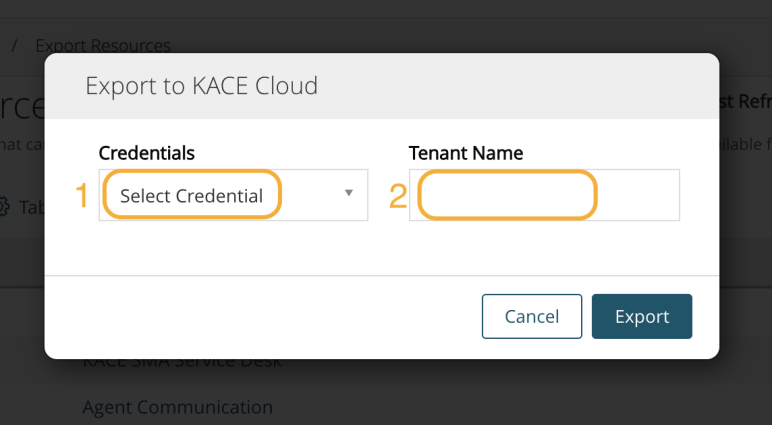The image size is (772, 425).
Task: Click the orange number 1 marker
Action: coord(83,196)
